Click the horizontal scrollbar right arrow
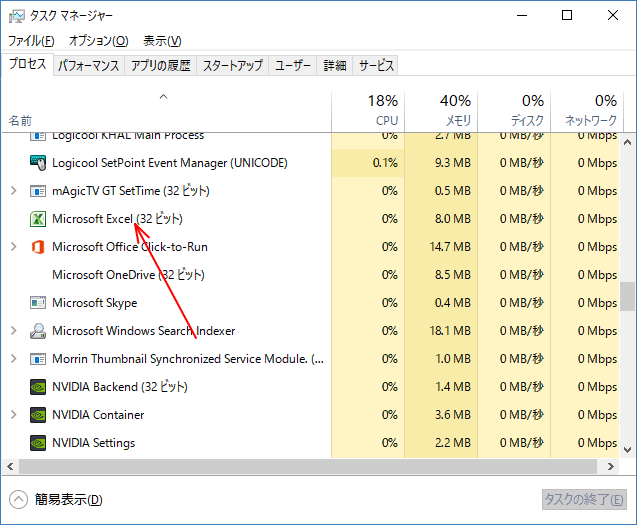 611,466
